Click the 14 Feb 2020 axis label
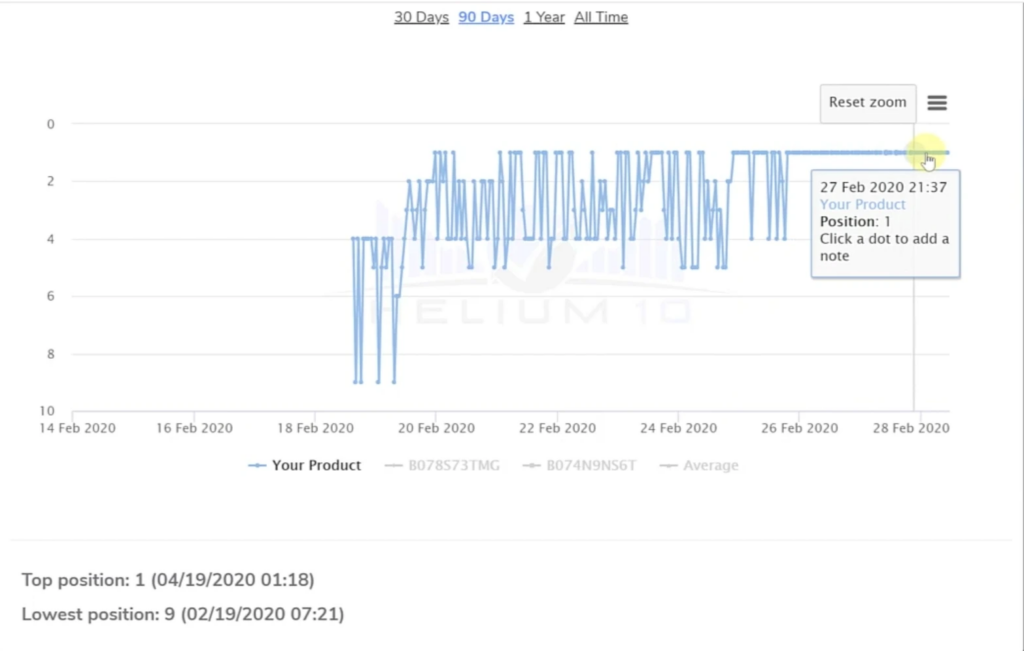Image resolution: width=1024 pixels, height=651 pixels. click(78, 428)
